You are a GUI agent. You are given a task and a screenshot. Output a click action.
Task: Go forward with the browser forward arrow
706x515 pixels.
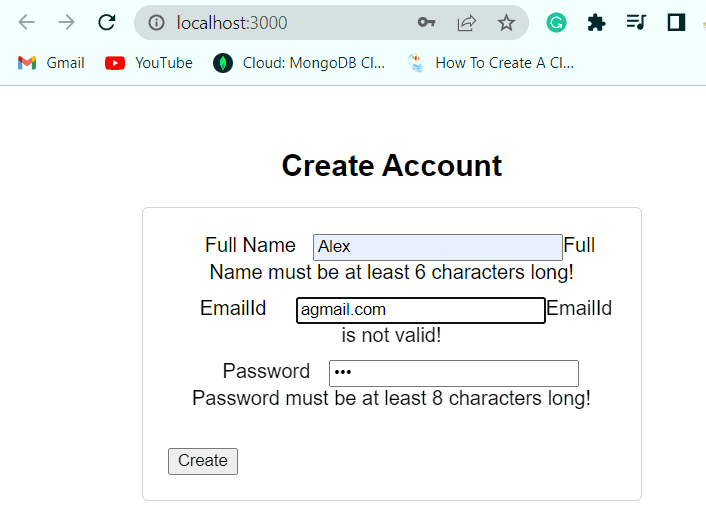[x=67, y=22]
